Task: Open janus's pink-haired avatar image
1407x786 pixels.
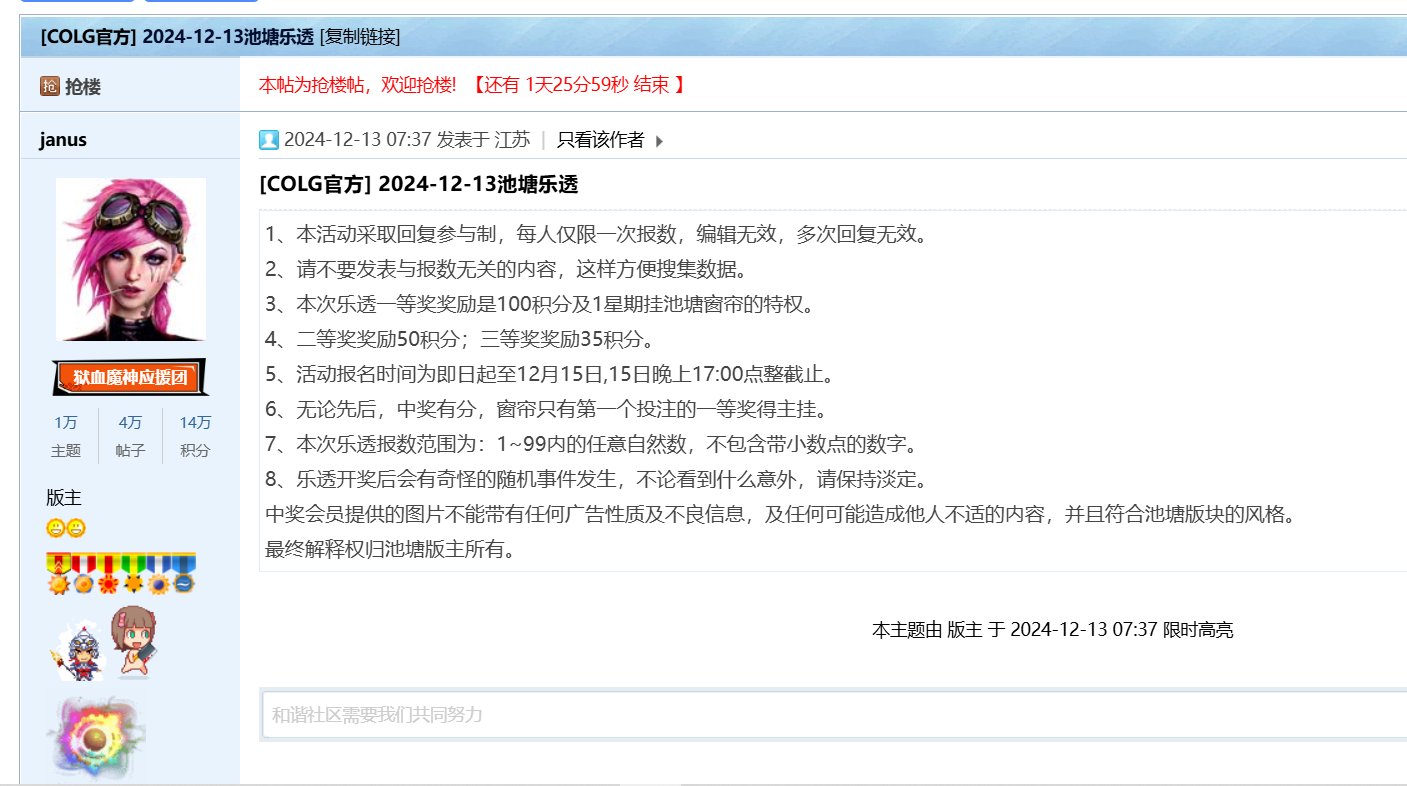Action: coord(130,259)
